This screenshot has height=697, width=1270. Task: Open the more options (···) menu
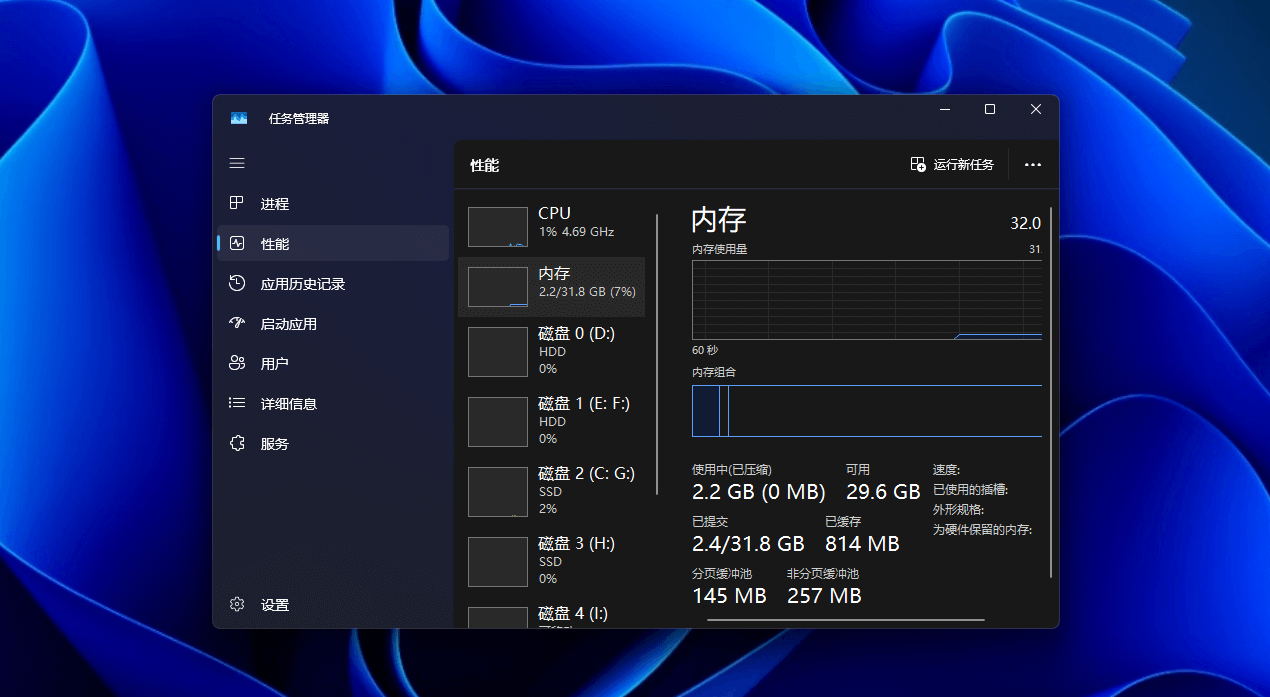click(1032, 164)
